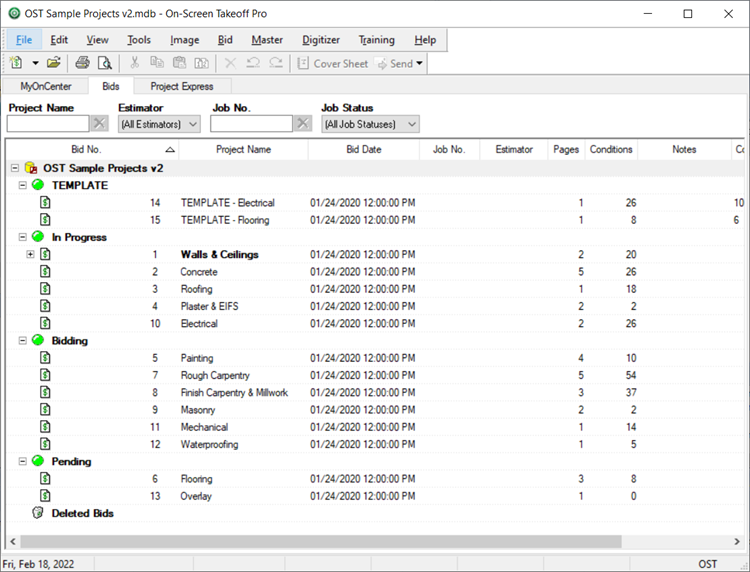
Task: Clear the Project Name filter
Action: (x=99, y=124)
